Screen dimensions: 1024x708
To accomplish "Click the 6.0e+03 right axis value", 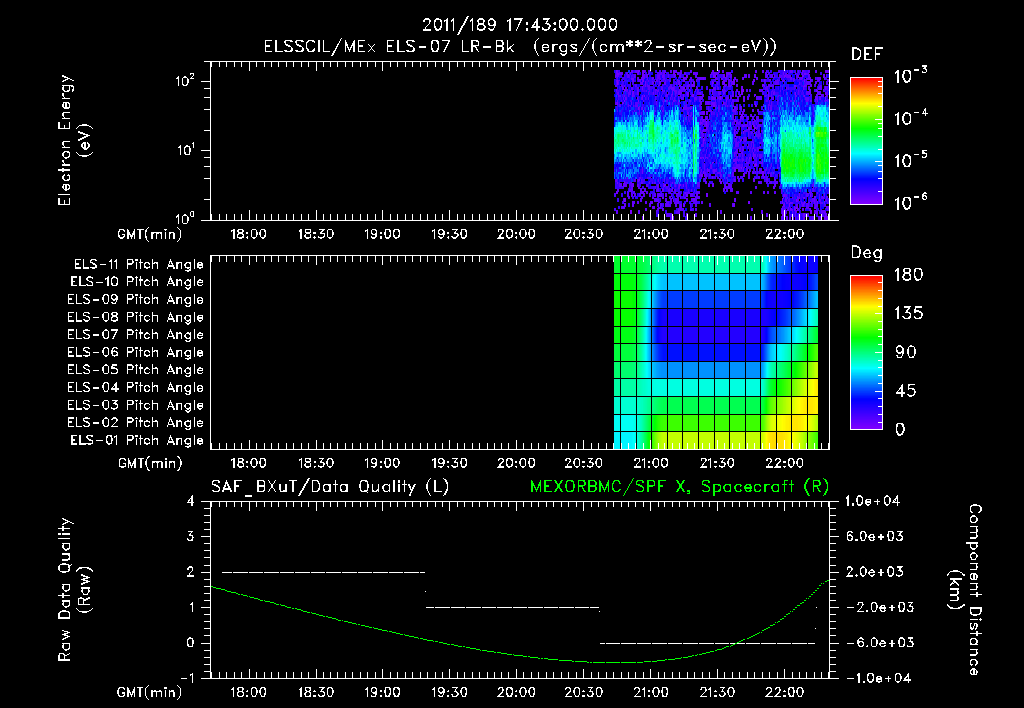I will coord(874,536).
